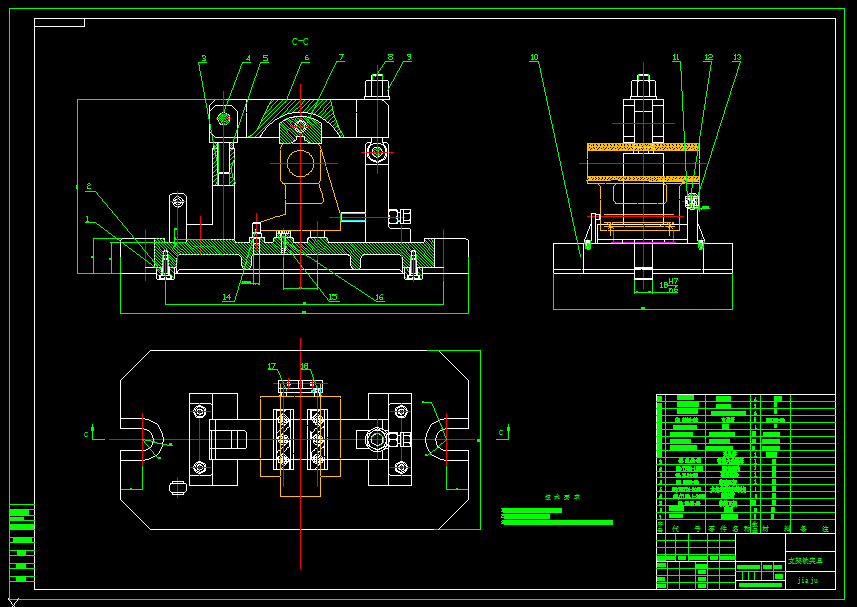This screenshot has width=857, height=607.
Task: Click the 备注 column header in parts list
Action: (x=815, y=528)
